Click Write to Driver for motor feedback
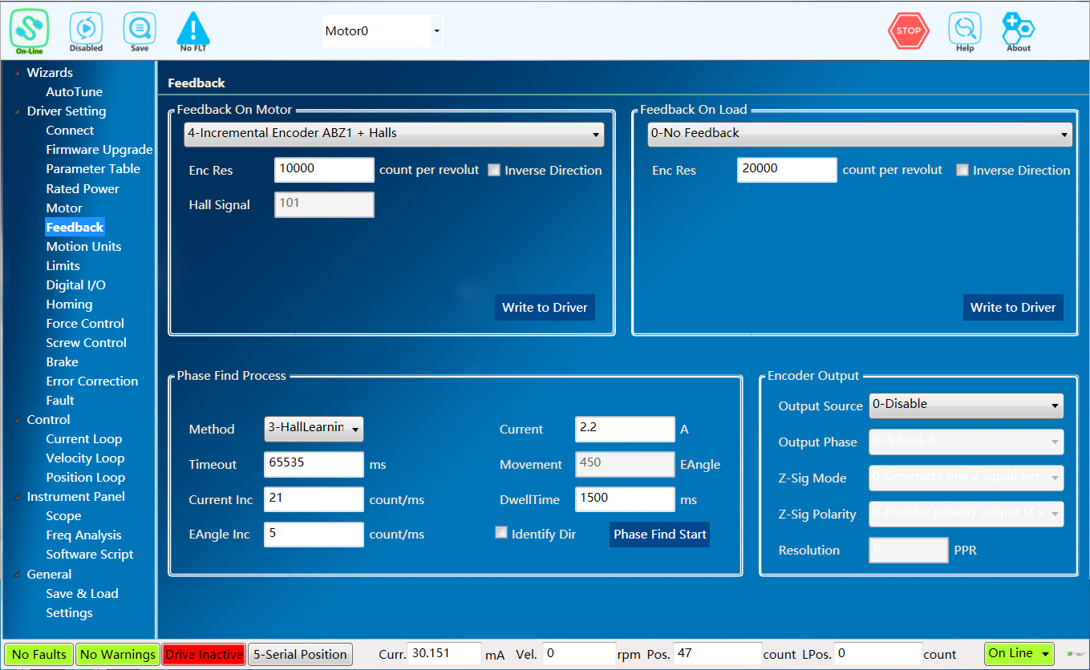Image resolution: width=1090 pixels, height=670 pixels. [x=544, y=307]
